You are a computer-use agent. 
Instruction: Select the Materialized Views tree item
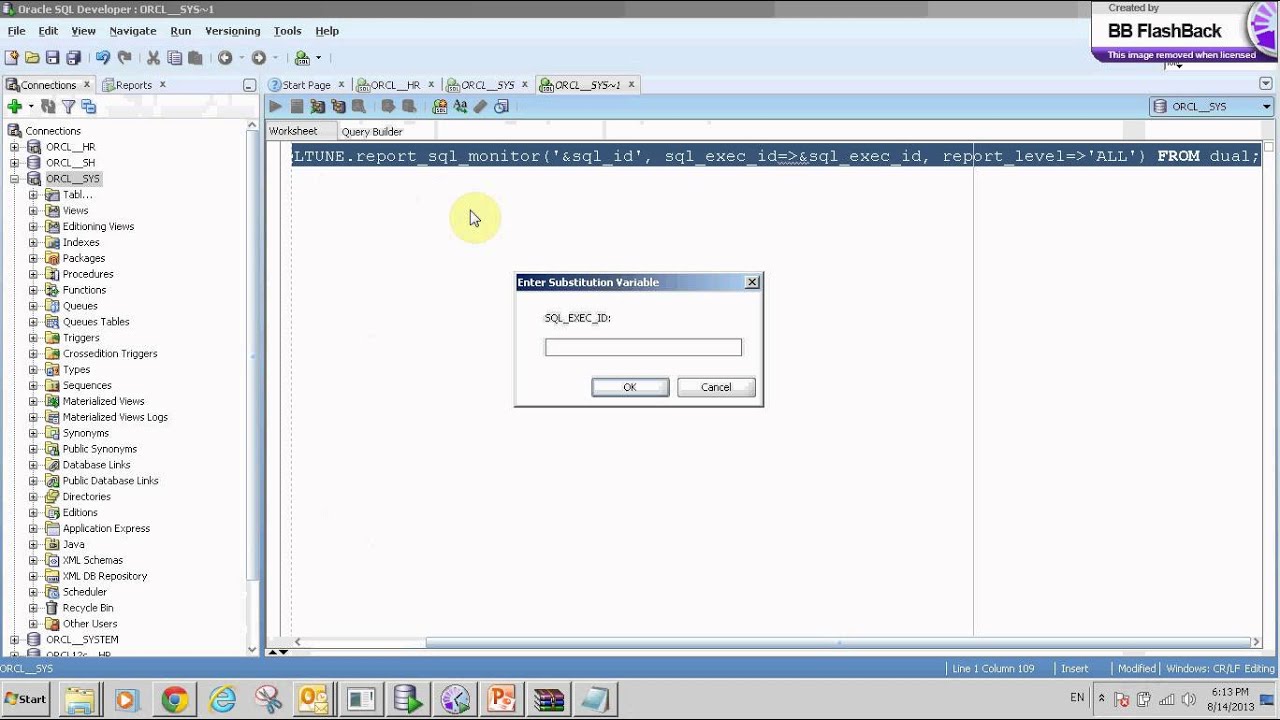(x=103, y=401)
